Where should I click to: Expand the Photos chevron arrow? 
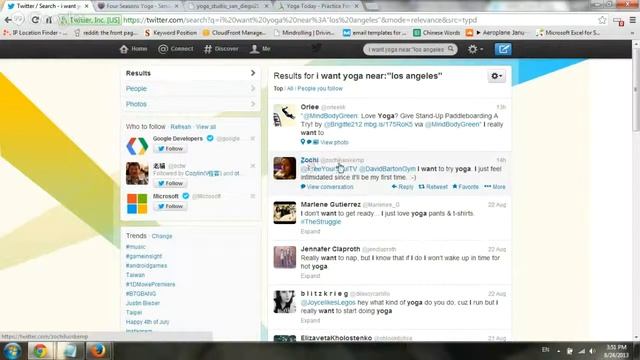[x=253, y=104]
